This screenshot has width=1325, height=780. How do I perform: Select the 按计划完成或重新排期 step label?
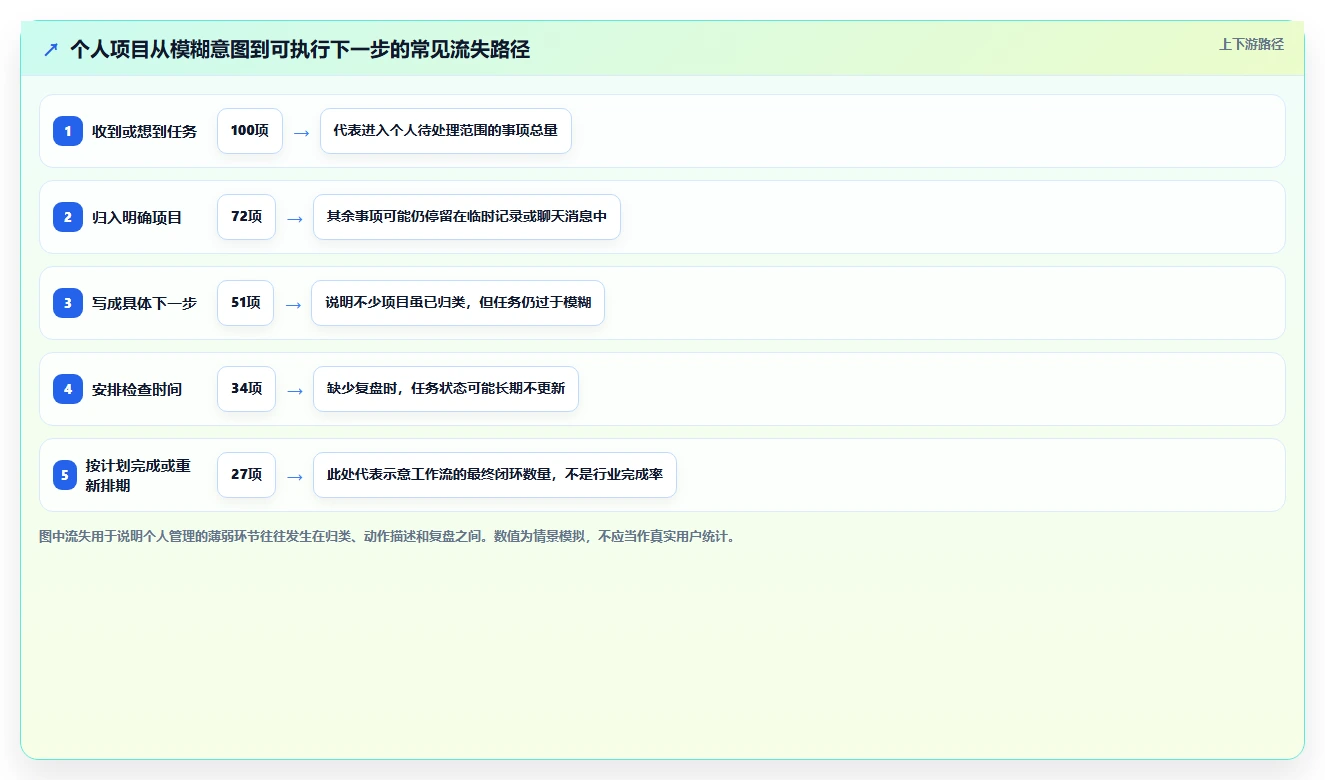pos(138,475)
